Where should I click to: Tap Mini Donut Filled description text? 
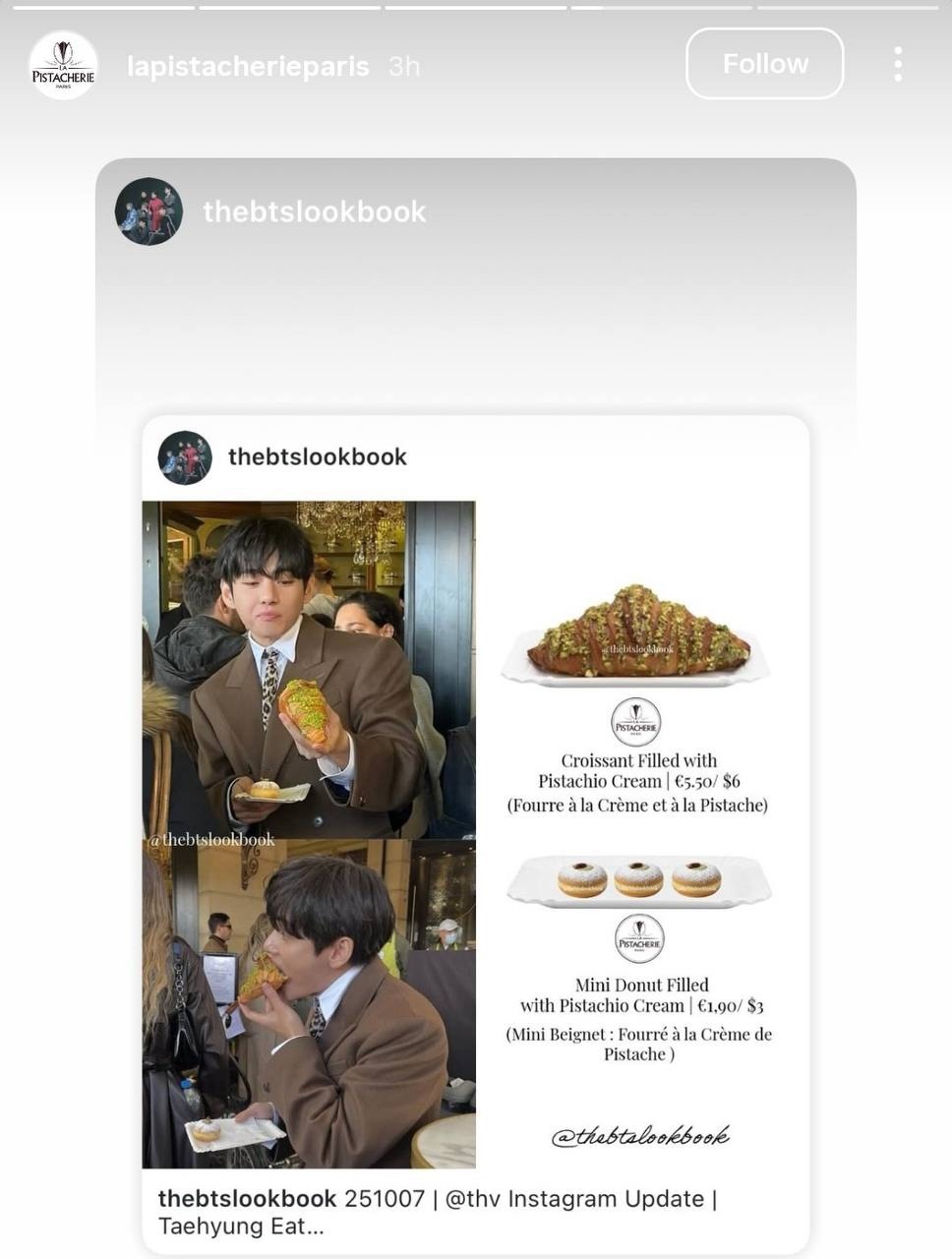point(641,995)
